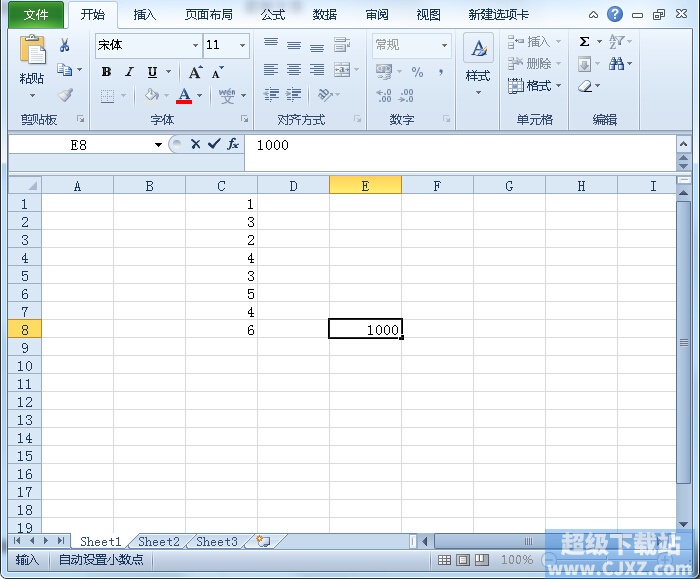This screenshot has height=579, width=700.
Task: Switch to Sheet2 tab
Action: 158,542
